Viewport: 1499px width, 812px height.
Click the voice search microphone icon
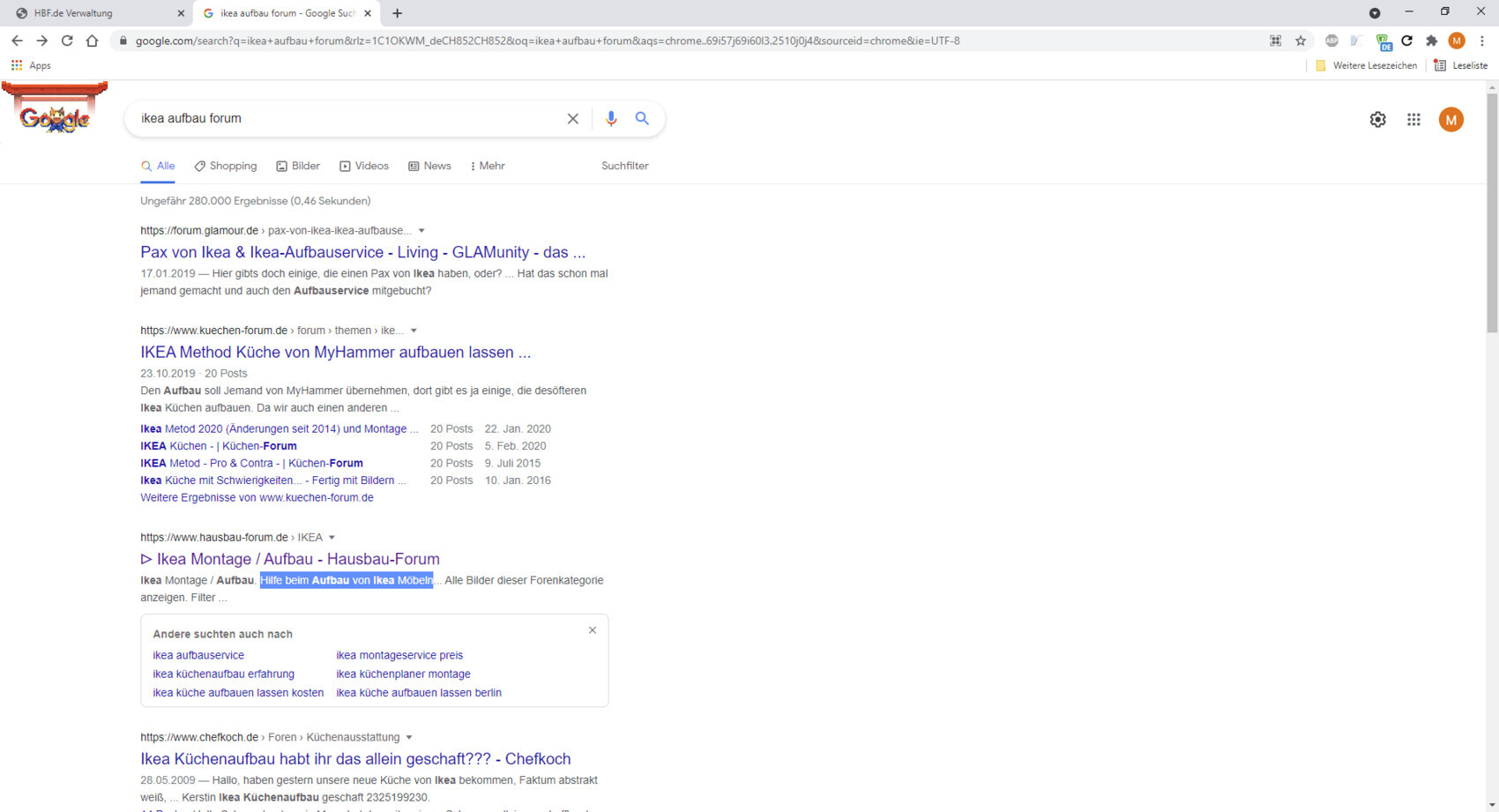(x=610, y=119)
